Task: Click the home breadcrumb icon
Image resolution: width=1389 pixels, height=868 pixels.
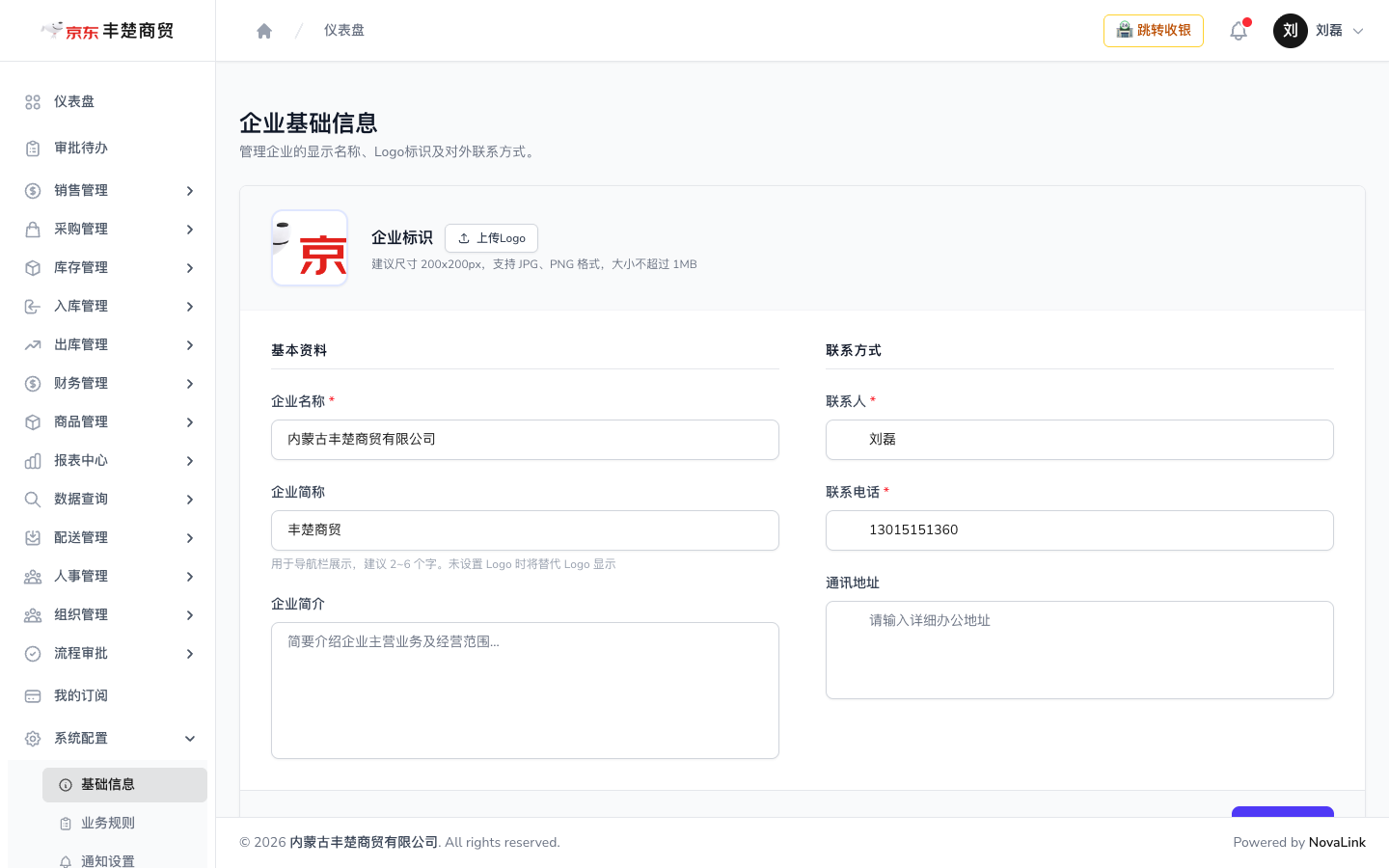Action: (264, 31)
